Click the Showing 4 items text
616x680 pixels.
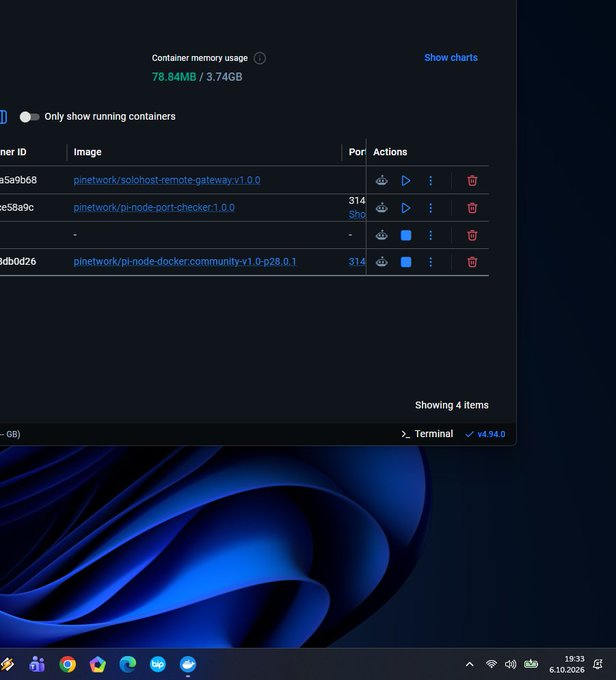point(452,405)
